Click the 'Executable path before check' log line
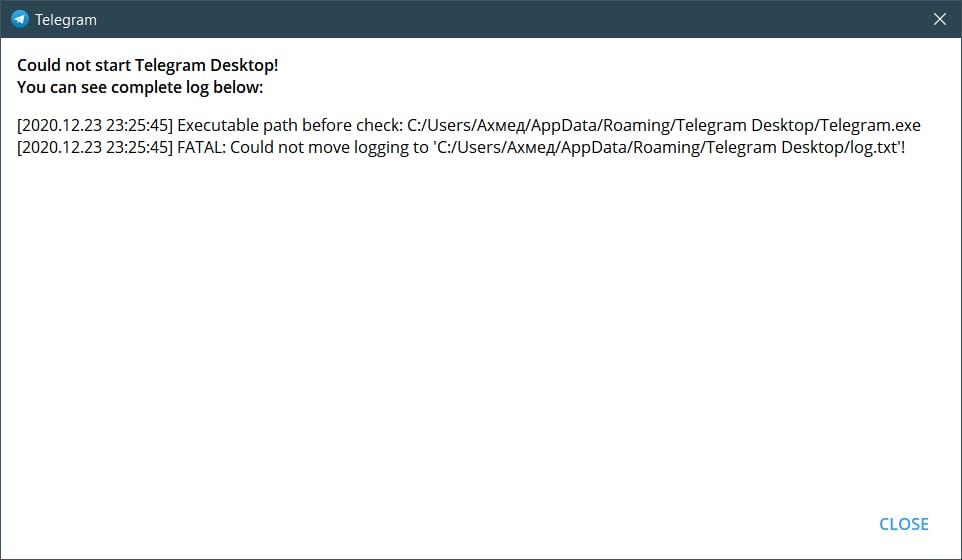962x560 pixels. click(x=469, y=126)
